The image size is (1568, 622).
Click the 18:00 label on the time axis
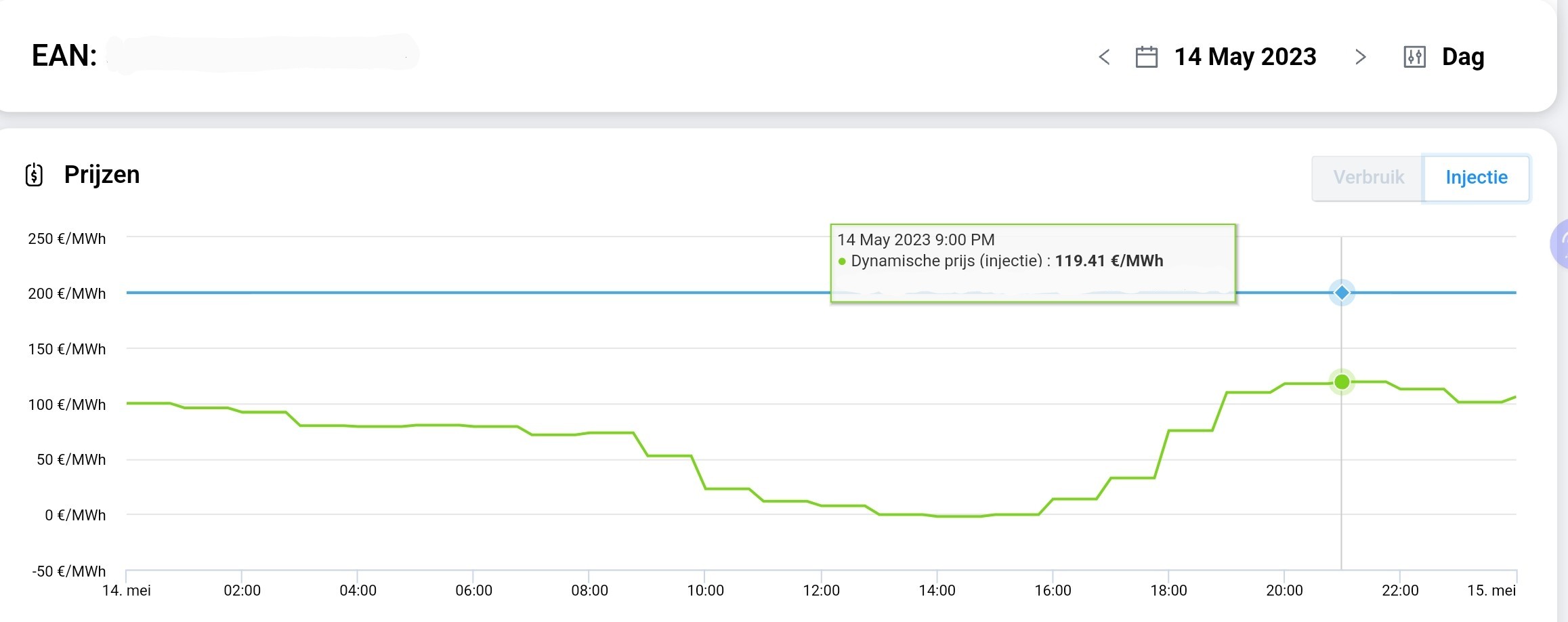tap(1168, 590)
